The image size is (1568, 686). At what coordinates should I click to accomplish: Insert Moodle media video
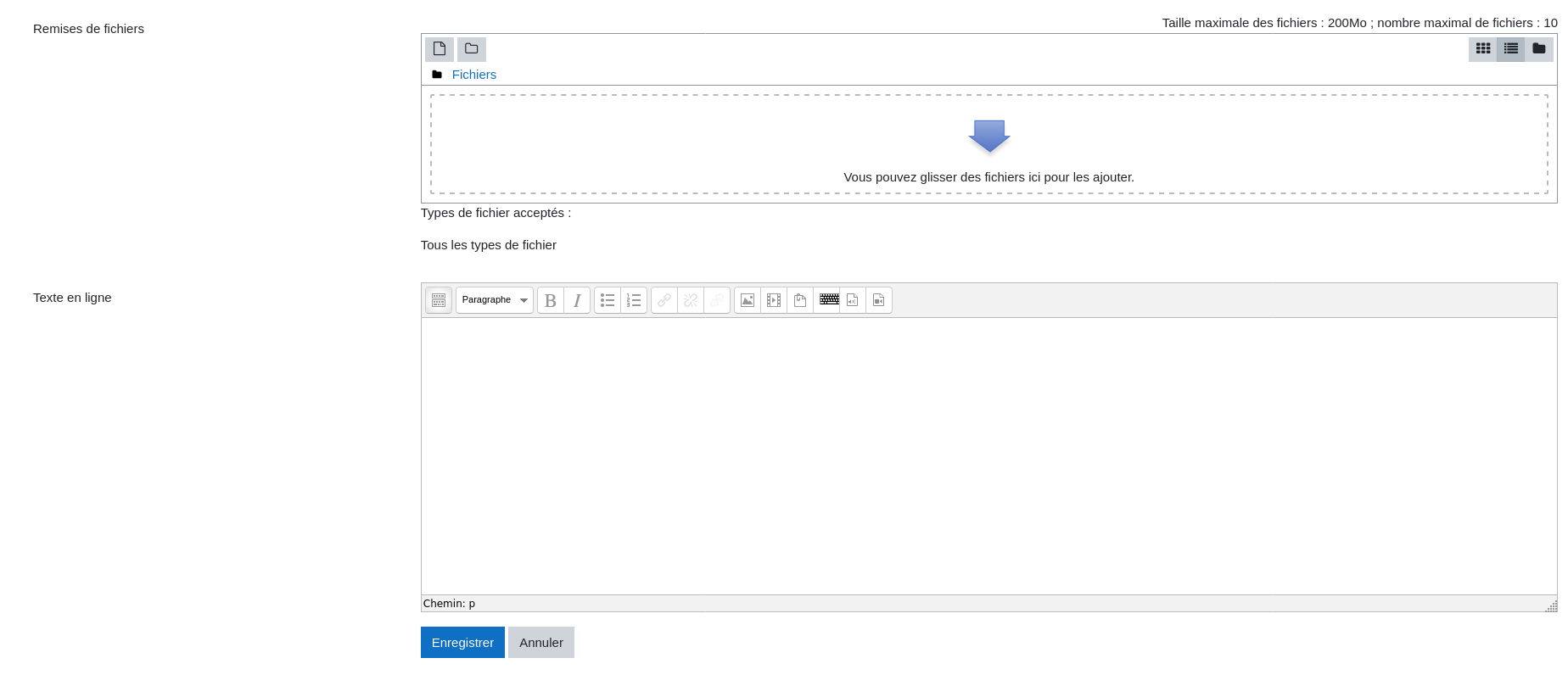coord(774,300)
